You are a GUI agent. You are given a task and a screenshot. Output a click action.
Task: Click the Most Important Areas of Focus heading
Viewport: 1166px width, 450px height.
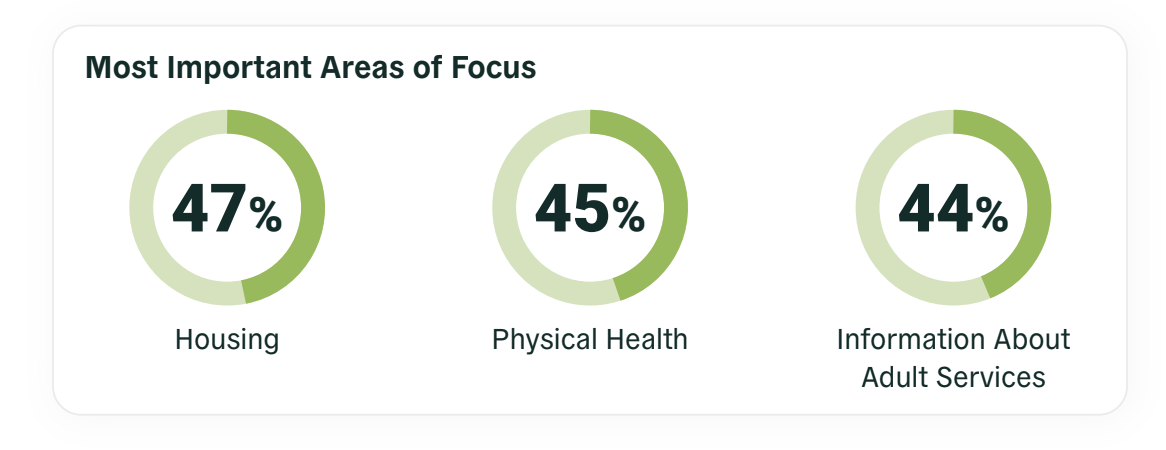(x=310, y=68)
